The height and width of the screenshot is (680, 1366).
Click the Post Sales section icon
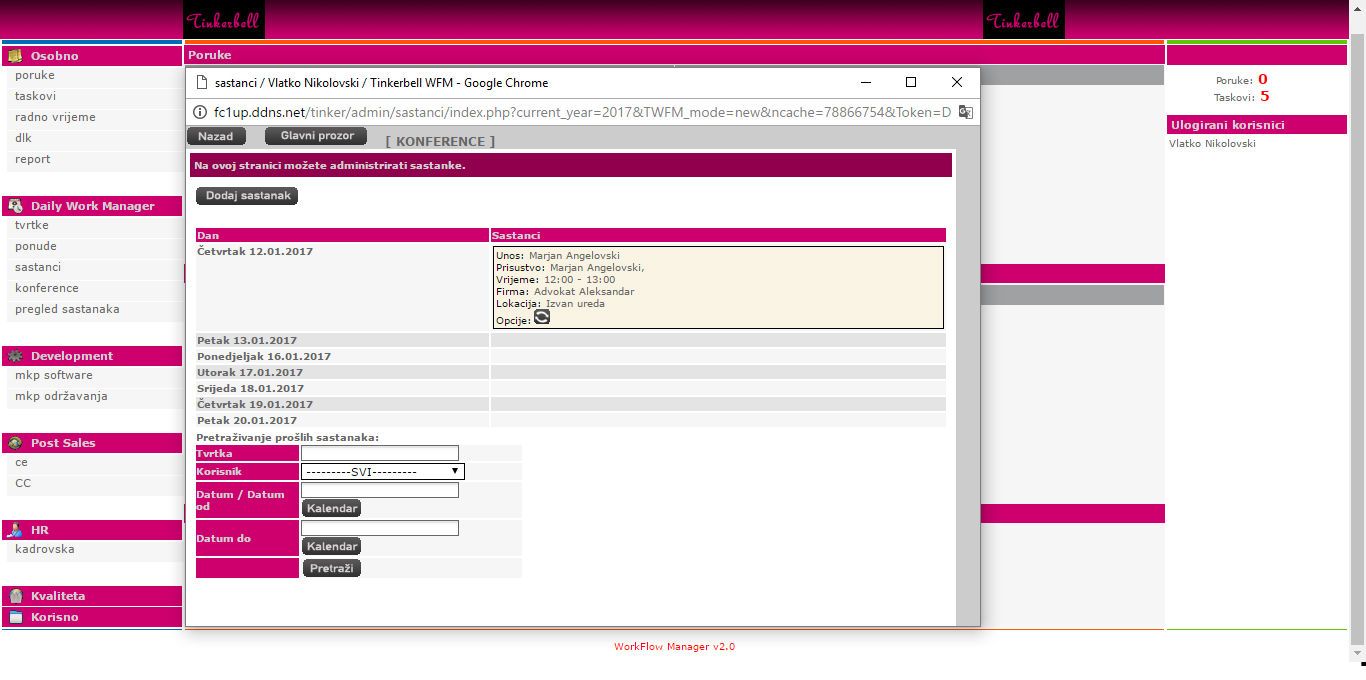click(15, 443)
